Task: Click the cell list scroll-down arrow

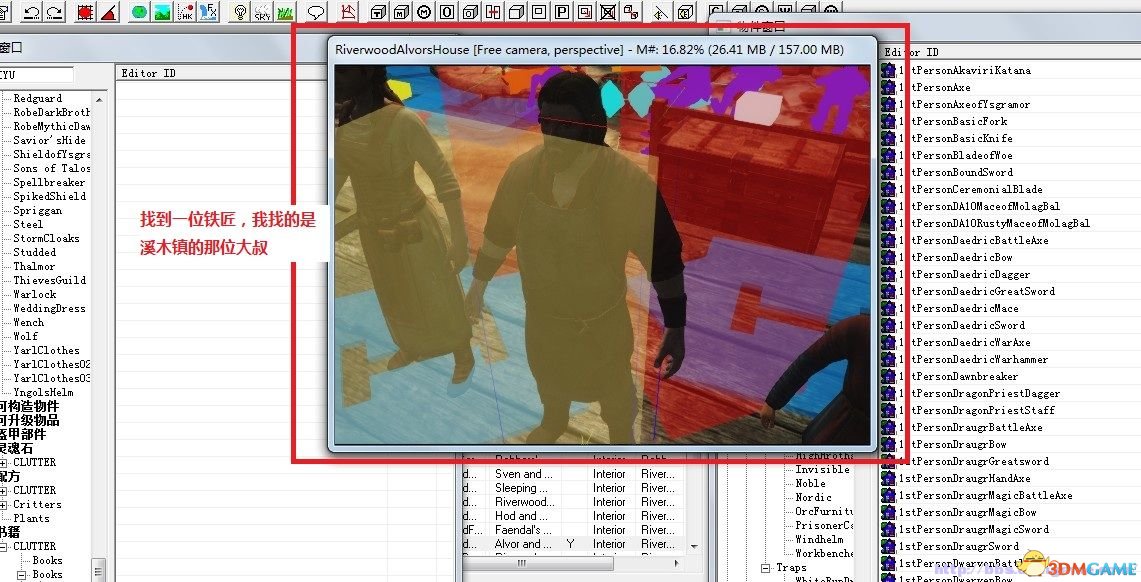Action: point(694,546)
